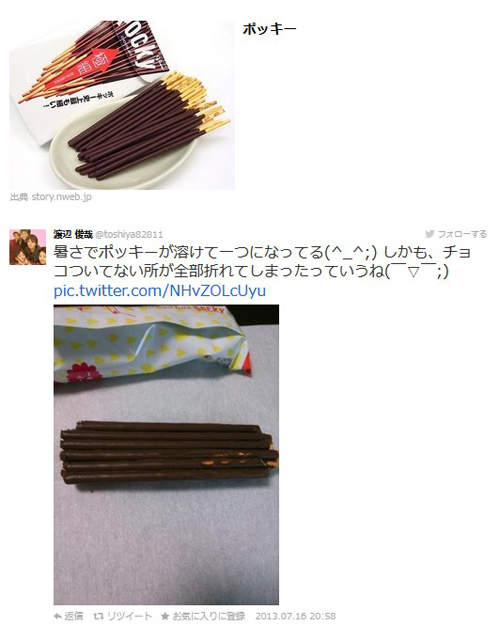The height and width of the screenshot is (641, 500).
Task: Open the user's profile avatar
Action: [27, 247]
